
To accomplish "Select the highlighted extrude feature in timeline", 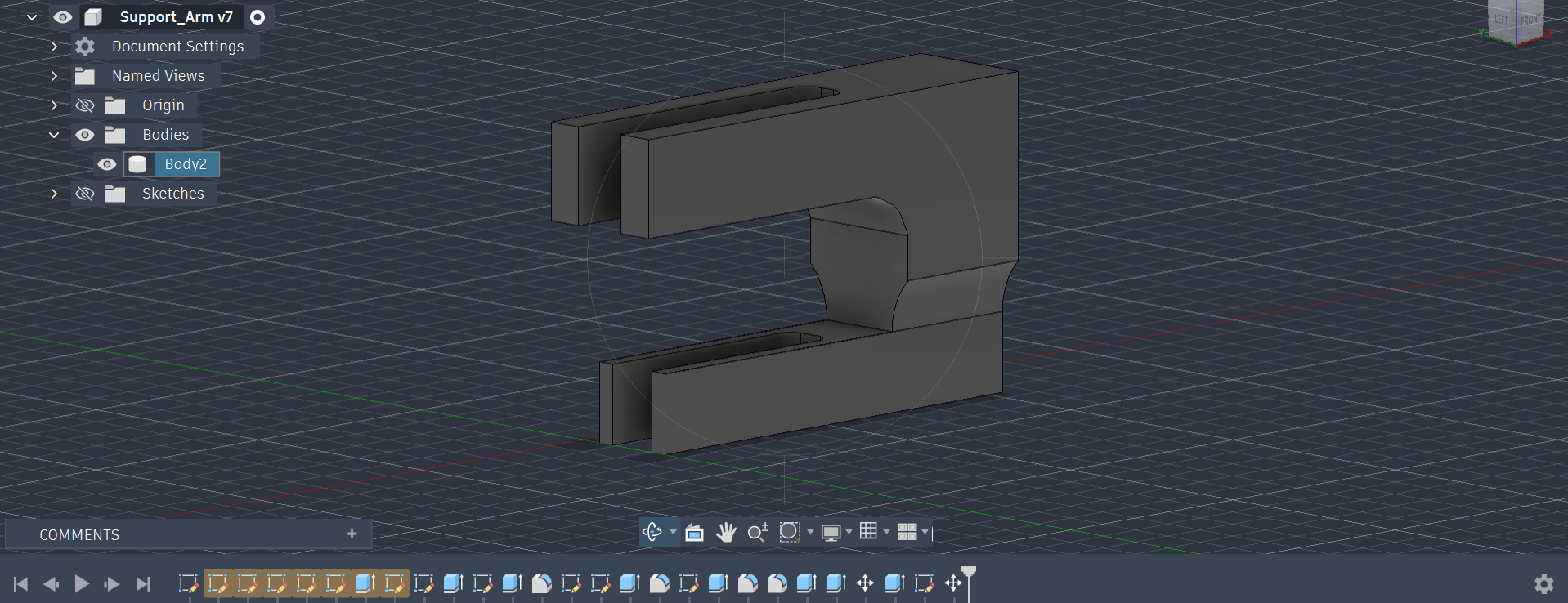I will point(365,583).
